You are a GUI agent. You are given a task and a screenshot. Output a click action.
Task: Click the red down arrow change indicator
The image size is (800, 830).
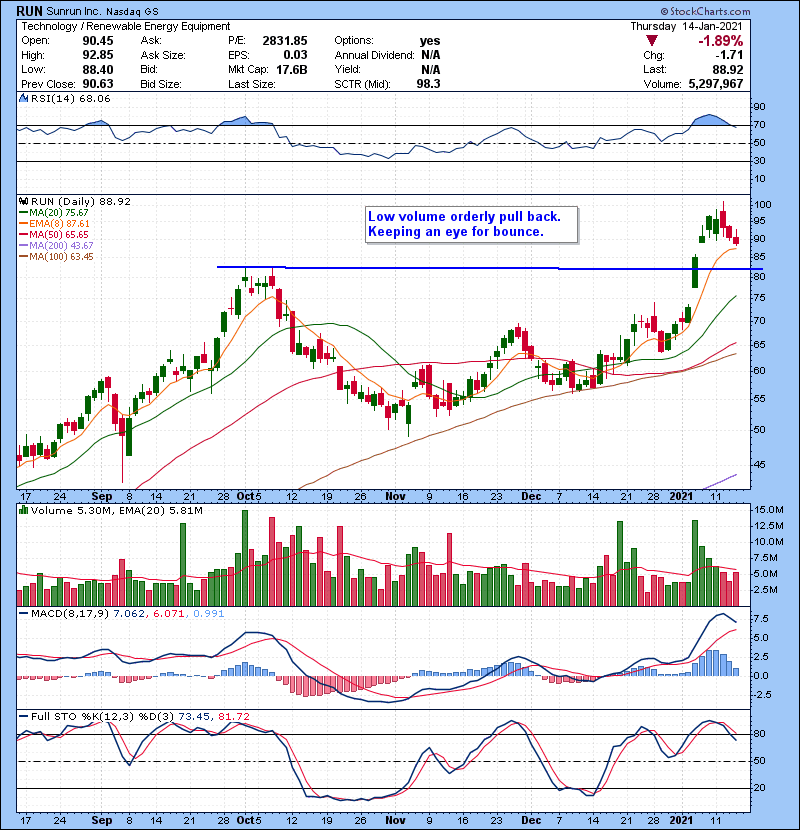(652, 41)
